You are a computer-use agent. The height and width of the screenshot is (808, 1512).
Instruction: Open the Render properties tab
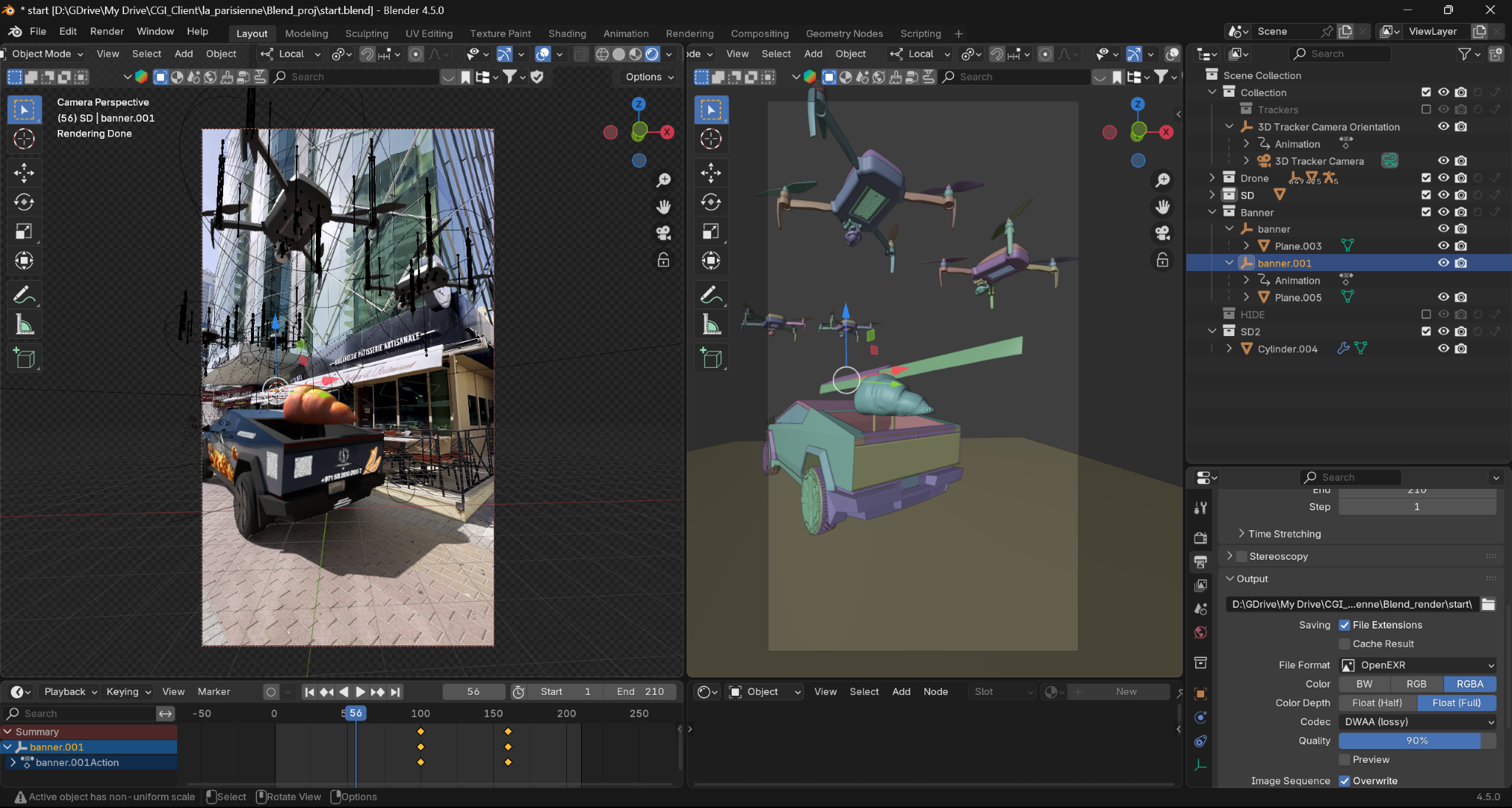1200,538
